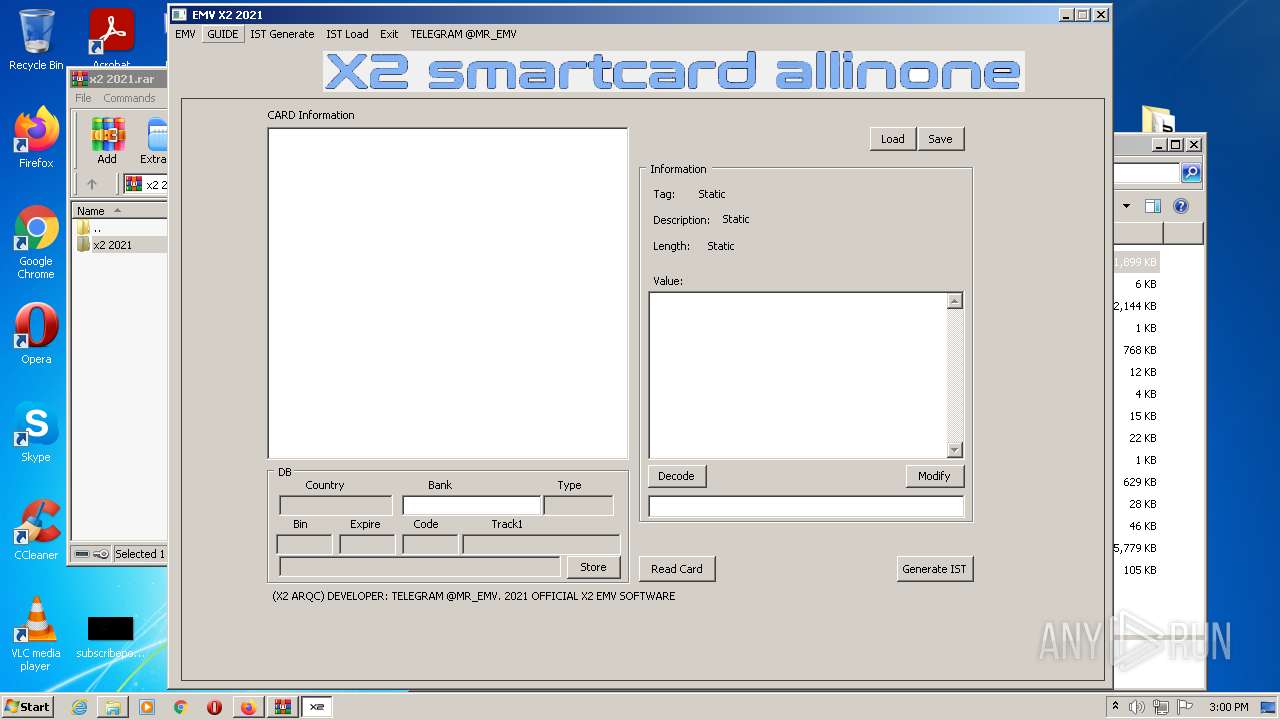Click WinRAR up-one-level arrow
Image resolution: width=1280 pixels, height=720 pixels.
coord(92,184)
